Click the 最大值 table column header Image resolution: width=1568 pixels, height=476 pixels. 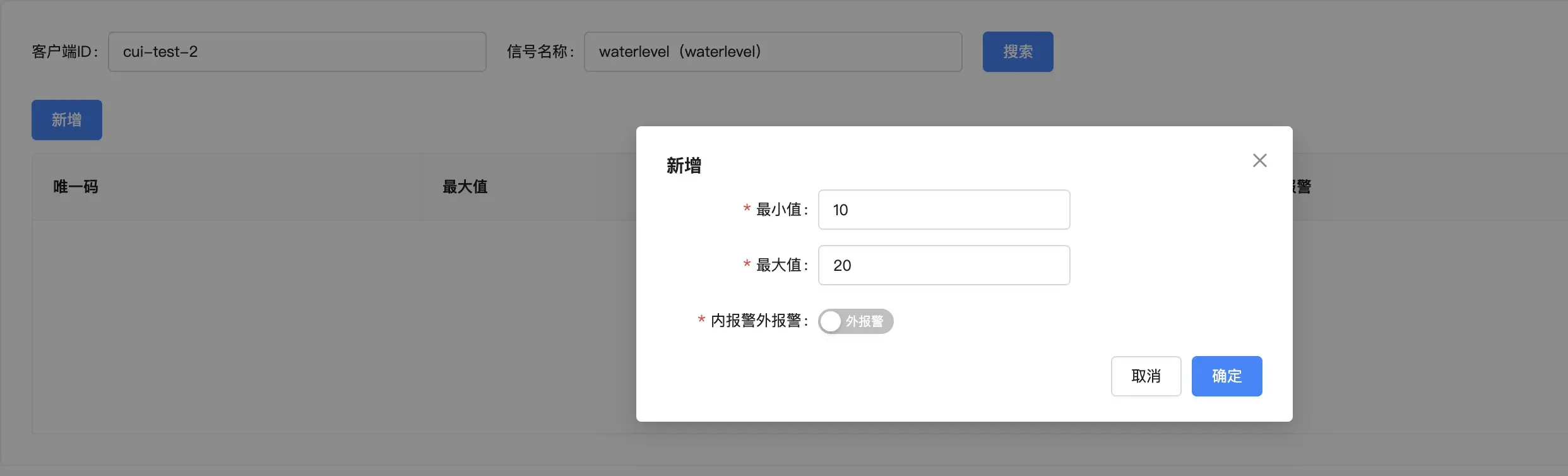pos(465,187)
